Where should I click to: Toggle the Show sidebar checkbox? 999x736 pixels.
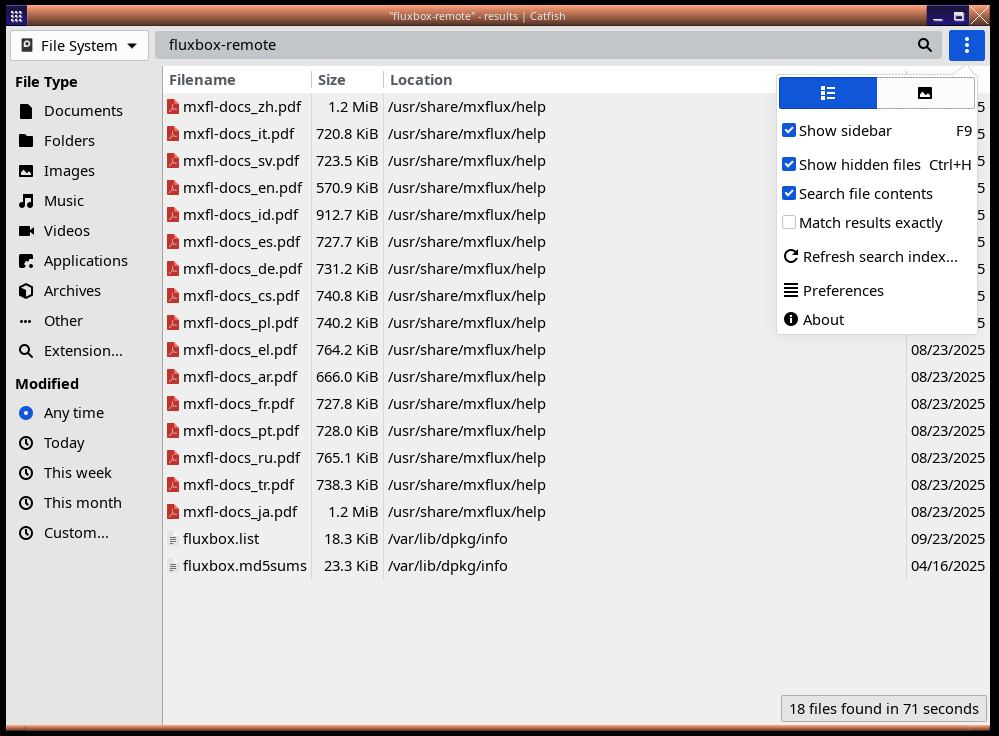pos(789,131)
